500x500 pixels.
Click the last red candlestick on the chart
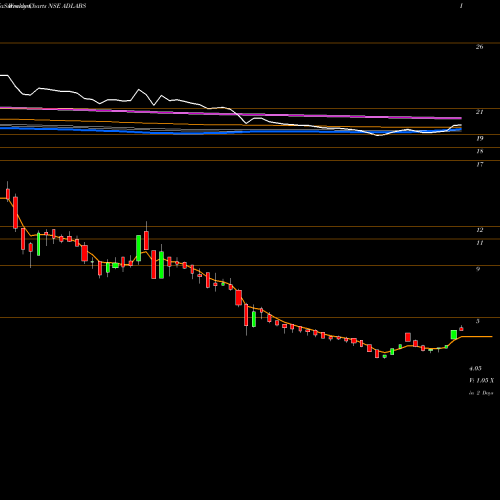(461, 329)
